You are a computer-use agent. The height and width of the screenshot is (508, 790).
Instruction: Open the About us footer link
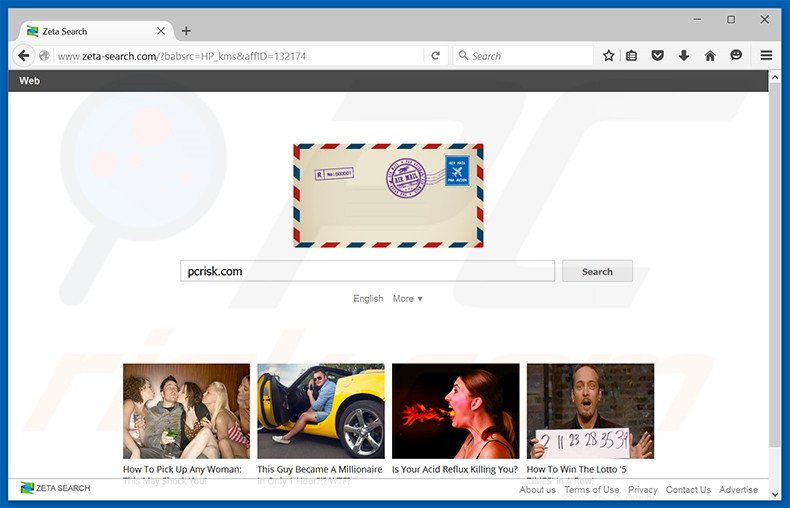(537, 490)
